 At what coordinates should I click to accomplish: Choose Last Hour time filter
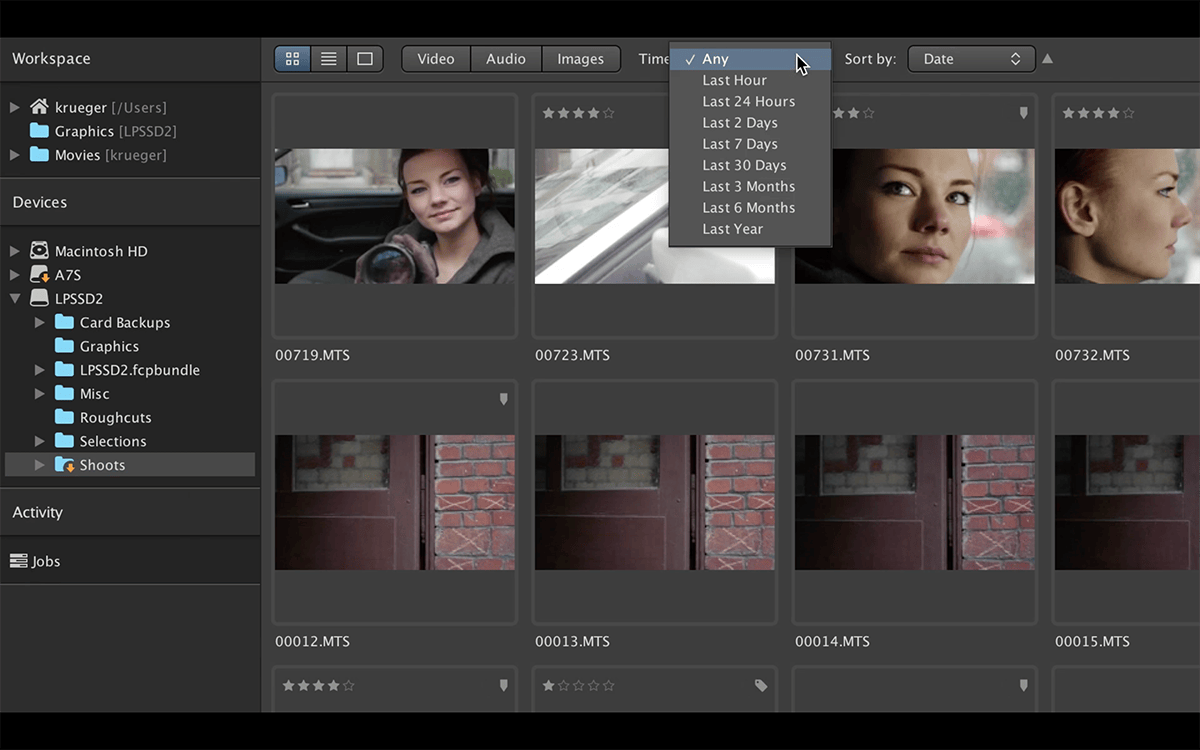[x=750, y=80]
